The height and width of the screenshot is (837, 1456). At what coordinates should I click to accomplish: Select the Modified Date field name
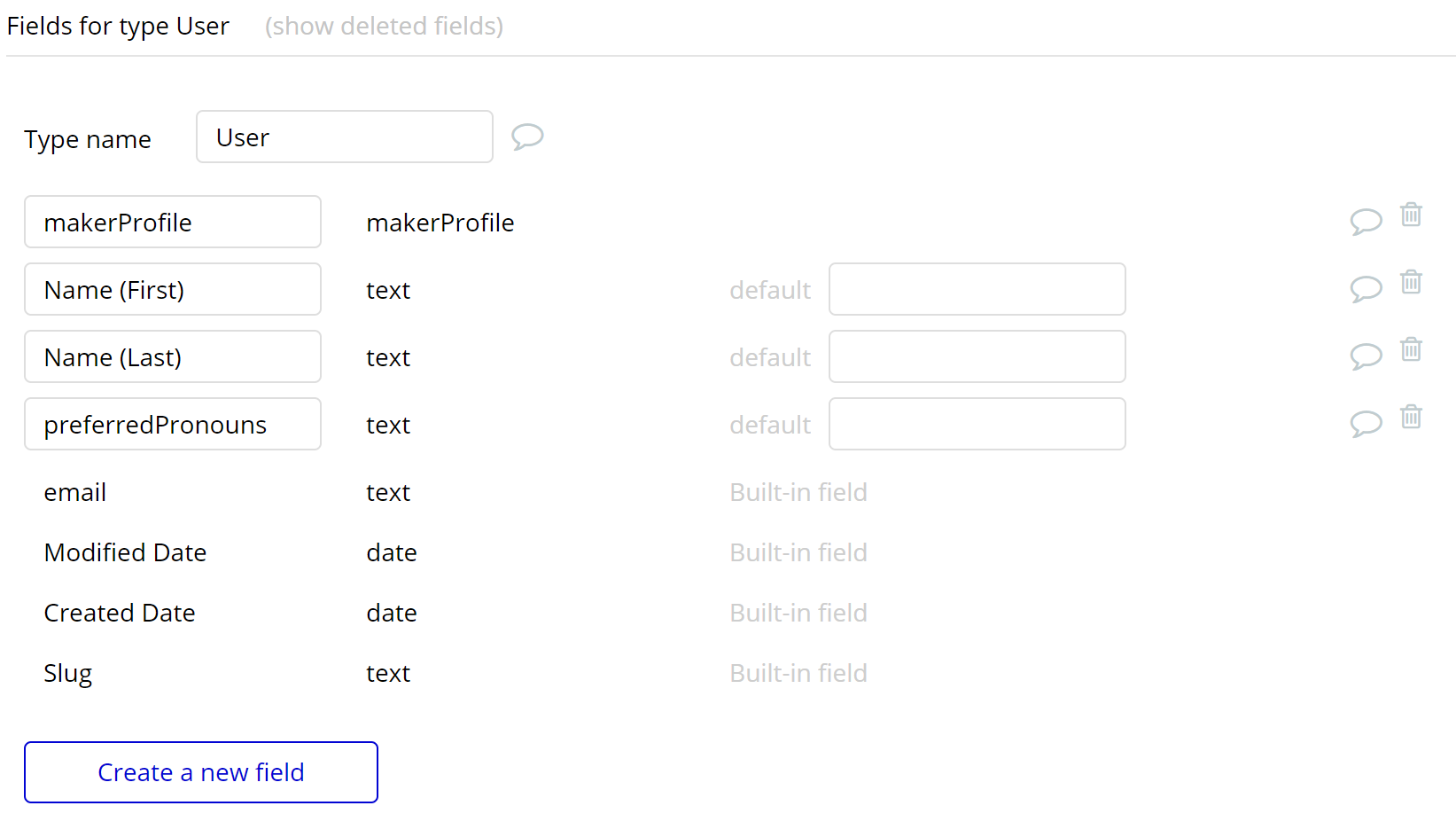(125, 552)
